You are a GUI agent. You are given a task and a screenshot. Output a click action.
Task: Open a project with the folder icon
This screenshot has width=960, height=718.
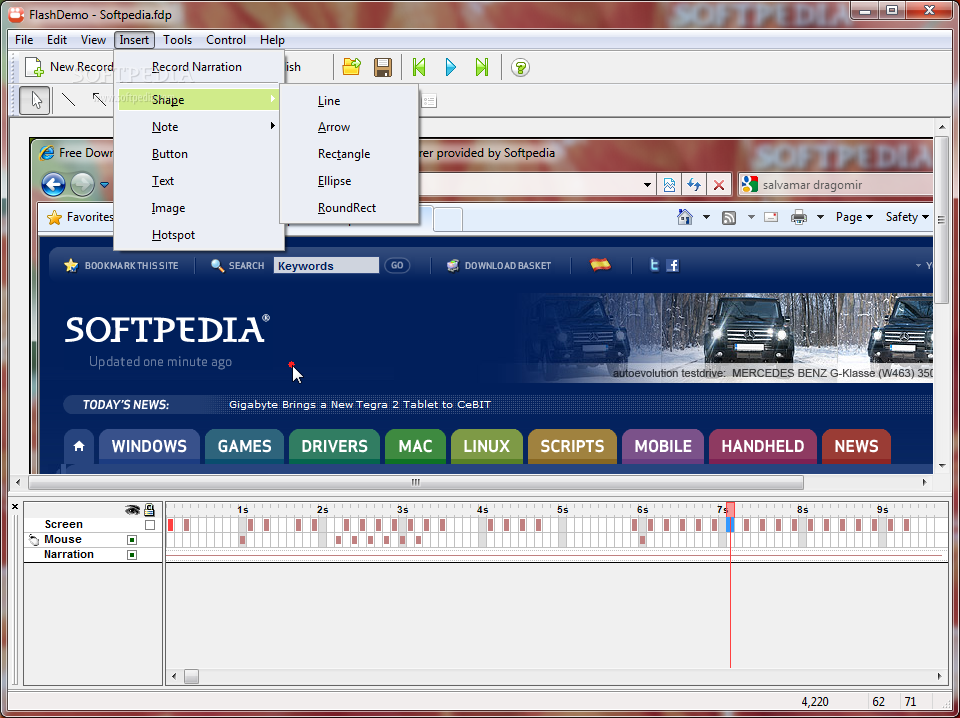point(351,67)
